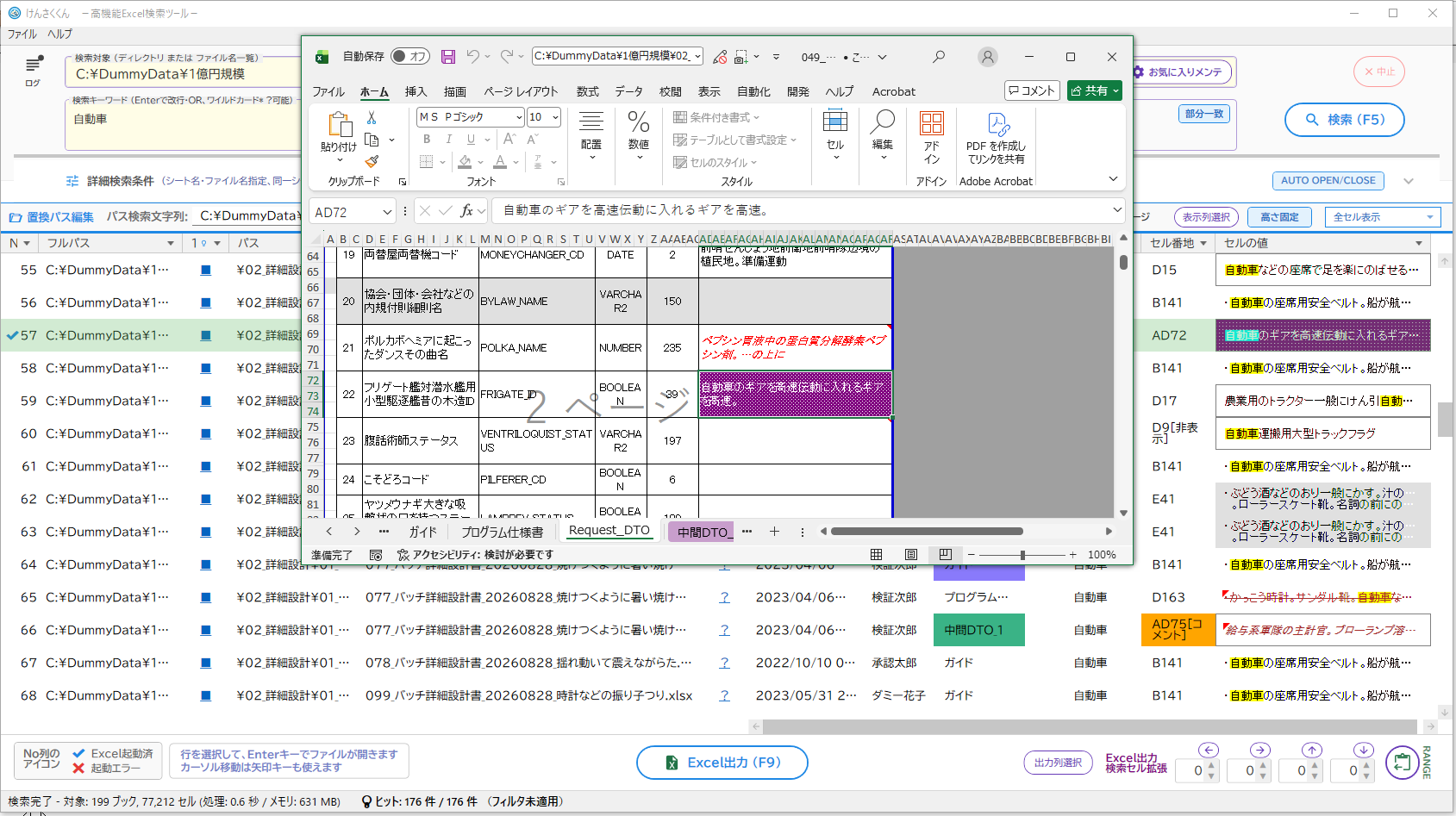The height and width of the screenshot is (816, 1456).
Task: Toggle Italic formatting in the font group
Action: [448, 139]
